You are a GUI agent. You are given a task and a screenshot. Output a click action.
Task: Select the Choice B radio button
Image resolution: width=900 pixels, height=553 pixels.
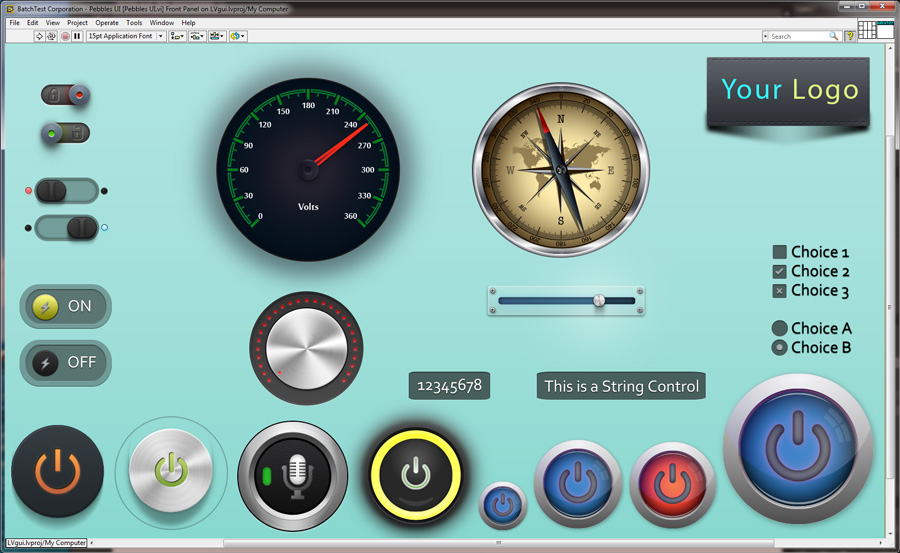[x=779, y=347]
